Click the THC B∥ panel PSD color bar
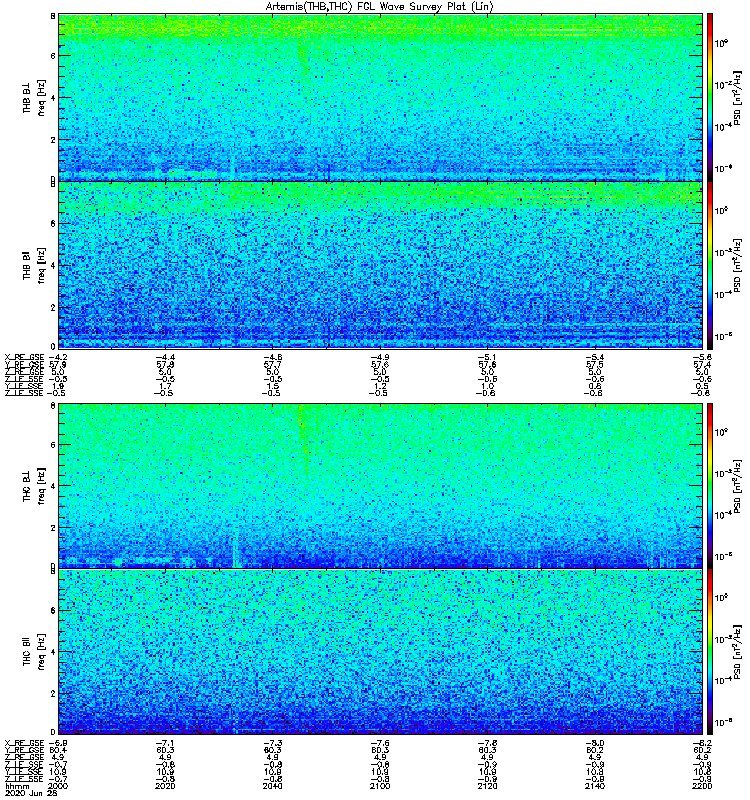Image resolution: width=750 pixels, height=800 pixels. coord(710,652)
